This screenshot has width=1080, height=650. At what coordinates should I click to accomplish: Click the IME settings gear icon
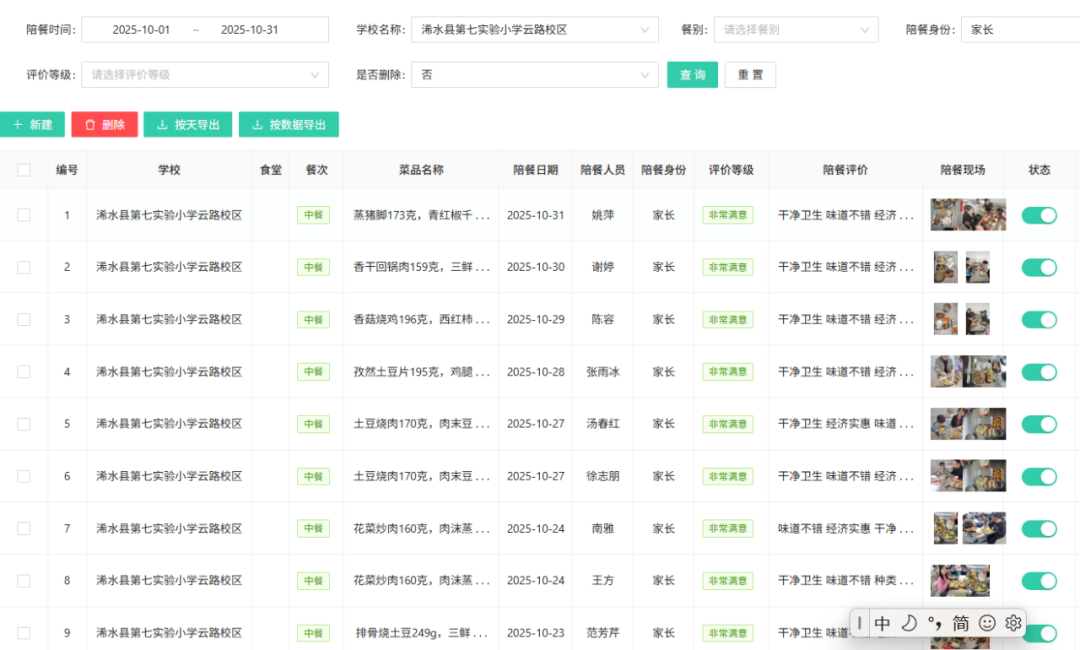tap(1013, 623)
